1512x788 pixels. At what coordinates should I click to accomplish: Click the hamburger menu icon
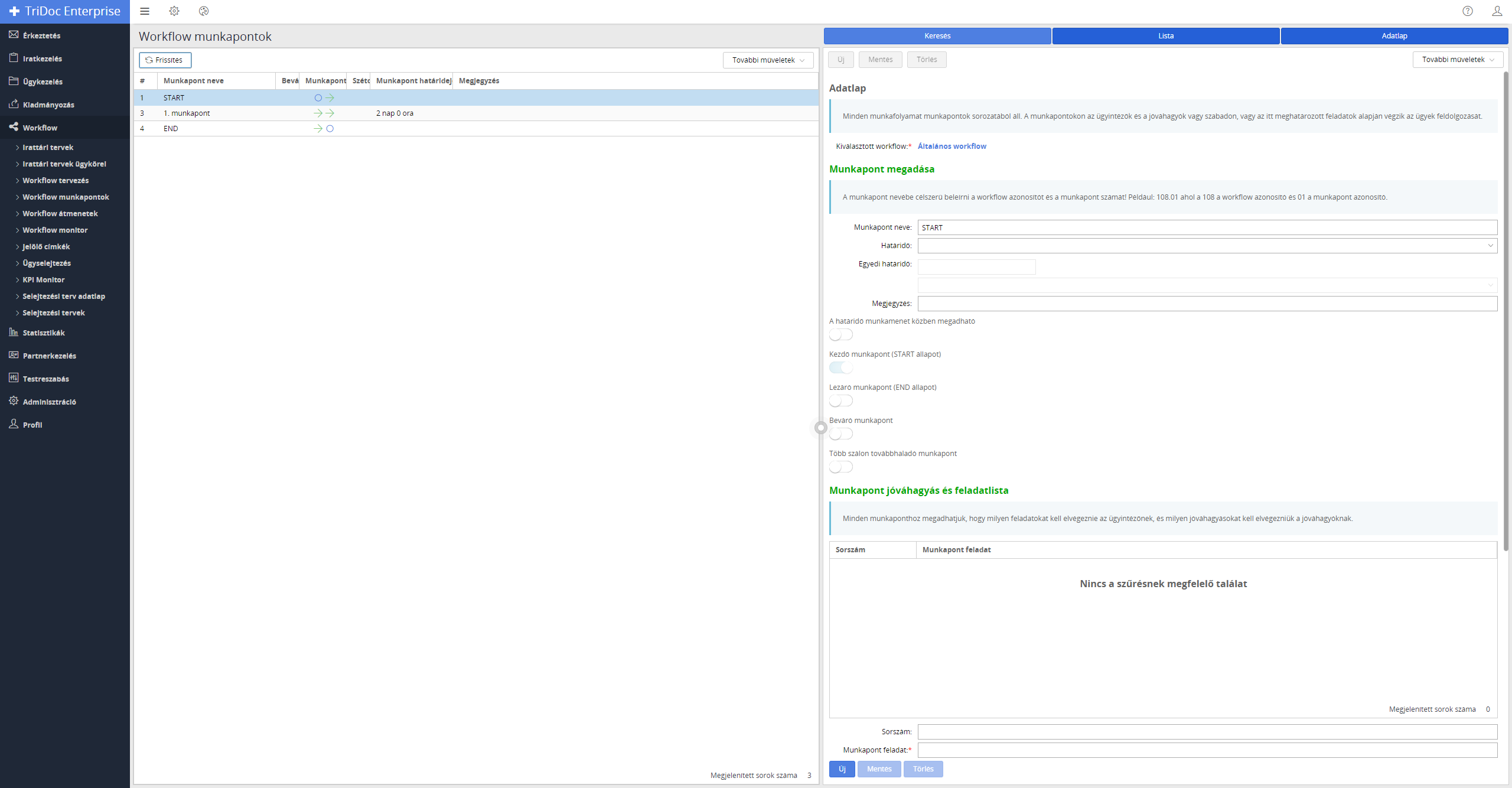click(145, 11)
